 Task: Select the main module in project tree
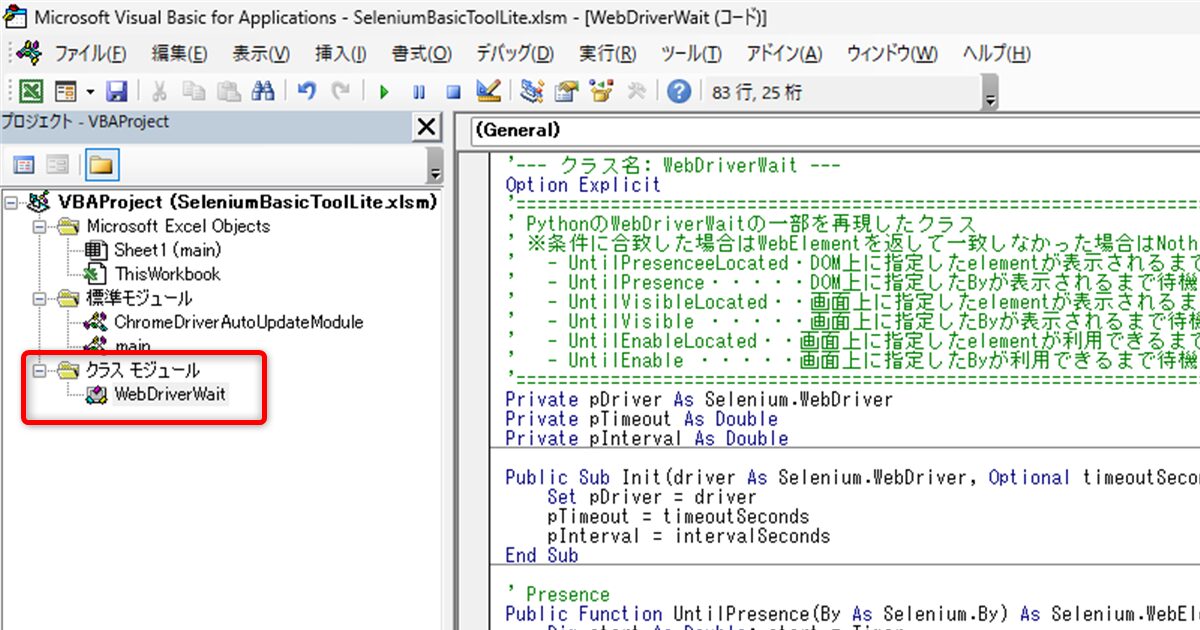pos(133,345)
